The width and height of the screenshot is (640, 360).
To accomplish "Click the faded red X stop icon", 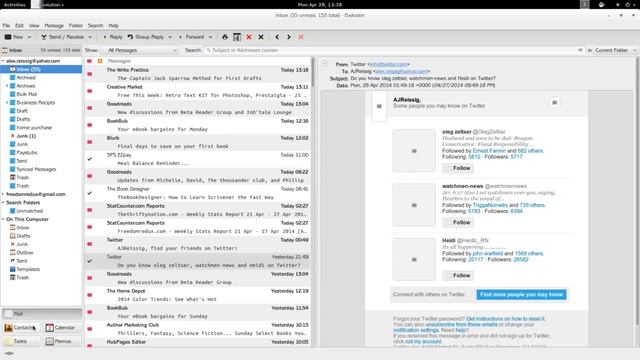I will tap(301, 37).
